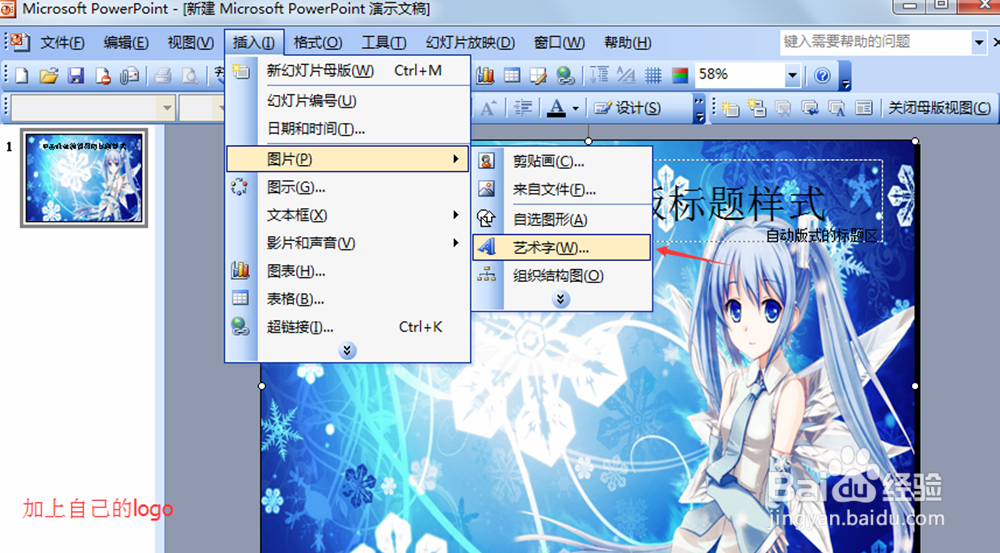The height and width of the screenshot is (553, 1000).
Task: Expand the Text Box (文本框) submenu
Action: coord(348,215)
